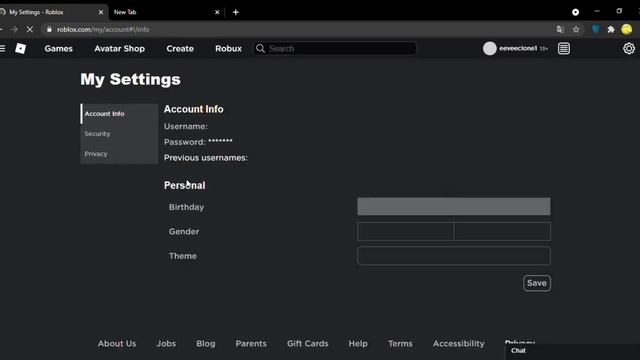Image resolution: width=640 pixels, height=360 pixels.
Task: Open the hamburger navigation menu
Action: pyautogui.click(x=2, y=49)
